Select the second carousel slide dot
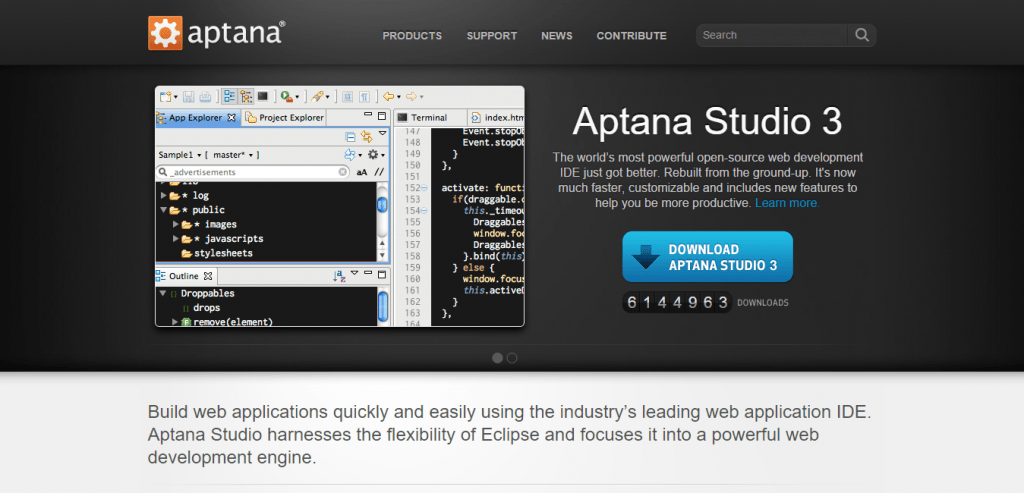 [x=512, y=358]
